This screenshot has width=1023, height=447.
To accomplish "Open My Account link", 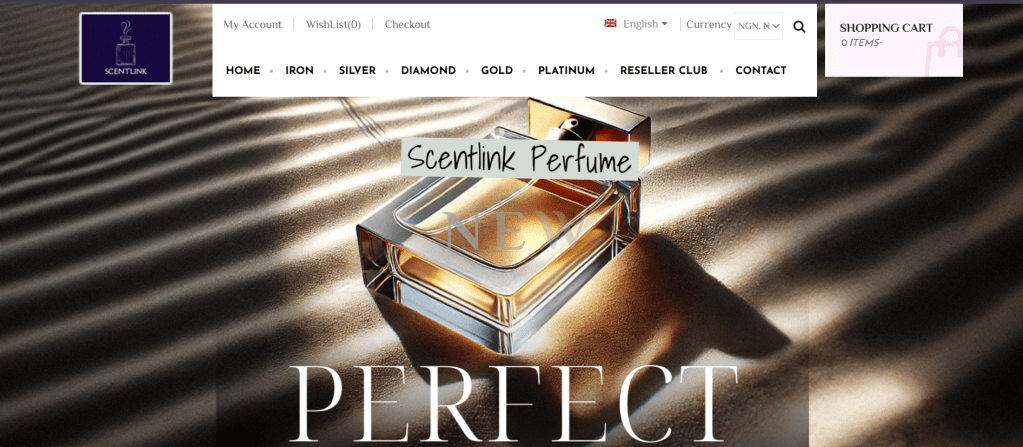I will (x=252, y=25).
